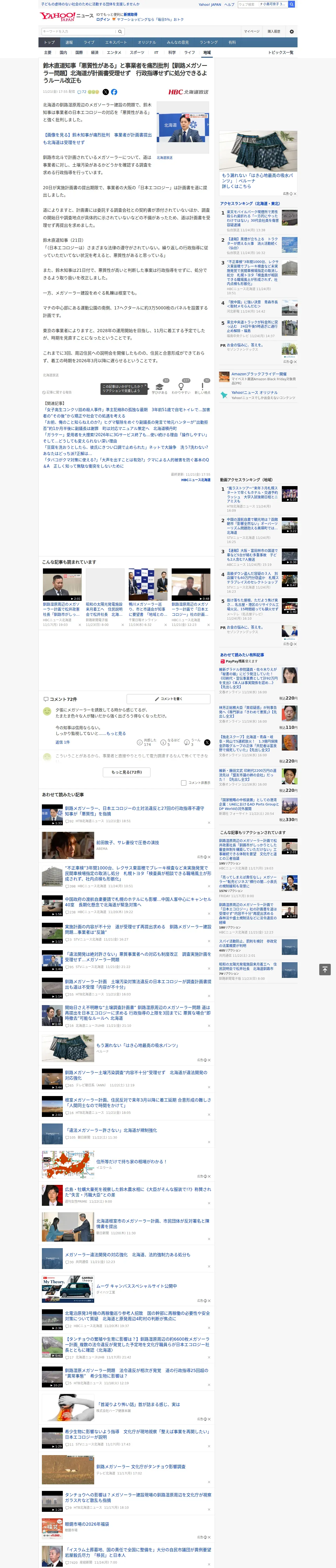The height and width of the screenshot is (1568, 336).
Task: Click the Yahoo! JAPAN News logo
Action: click(66, 16)
